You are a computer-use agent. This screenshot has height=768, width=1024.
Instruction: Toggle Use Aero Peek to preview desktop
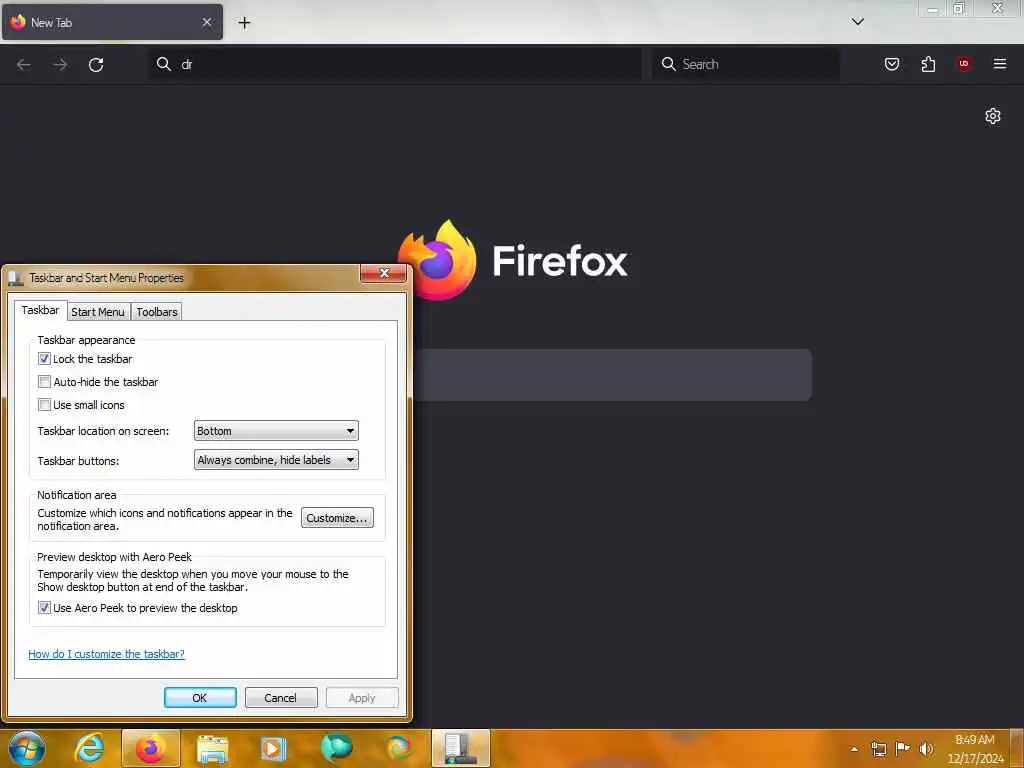point(44,608)
